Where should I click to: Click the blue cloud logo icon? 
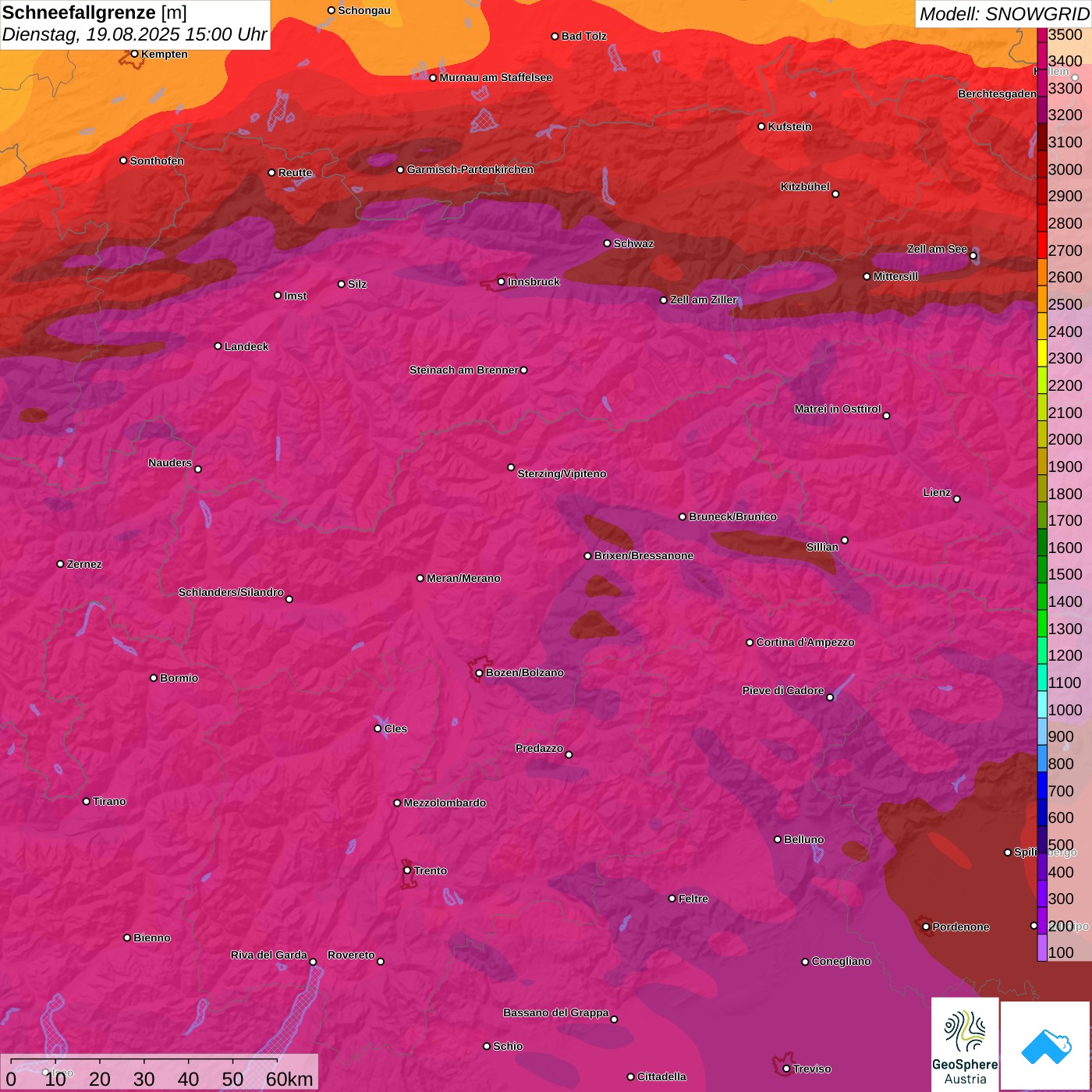(x=1046, y=1047)
